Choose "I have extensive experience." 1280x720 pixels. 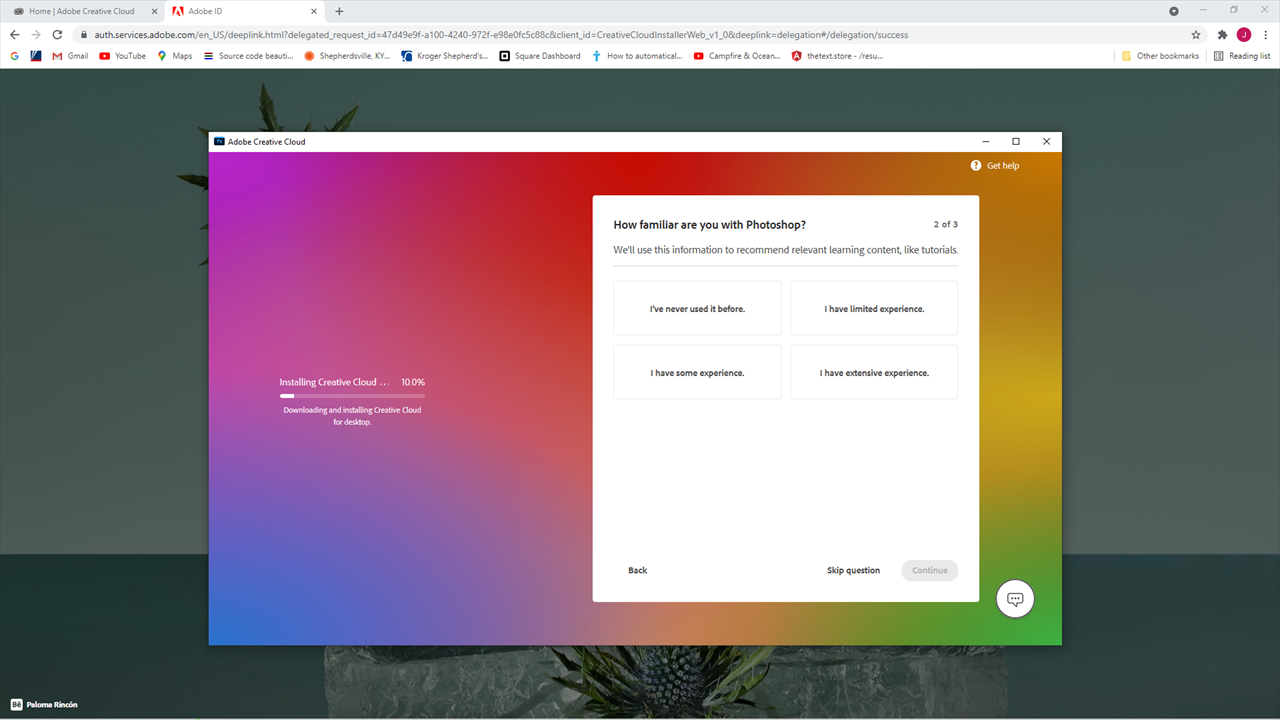[x=874, y=373]
